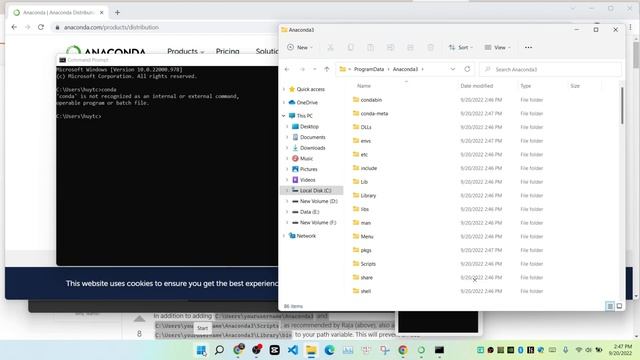Expand OneDrive in navigation pane

point(284,102)
